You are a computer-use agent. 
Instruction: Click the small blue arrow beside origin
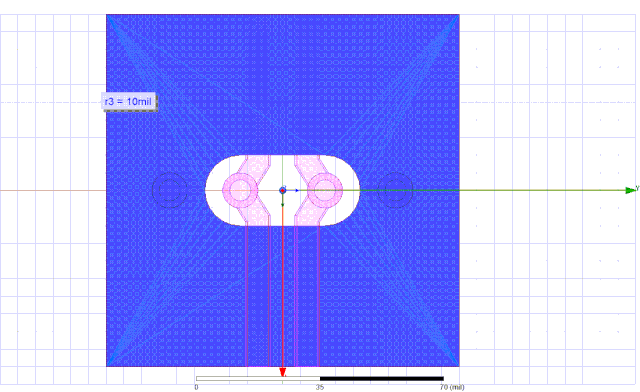(x=297, y=190)
